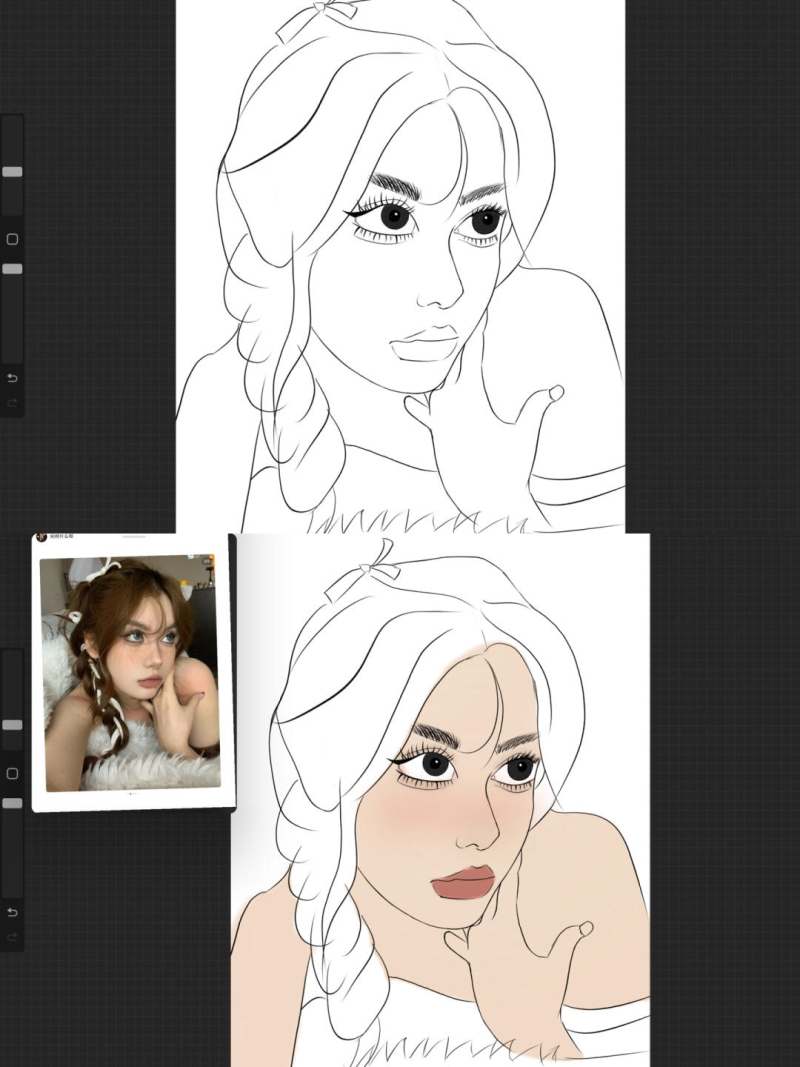Tap the undo arrow beside the uncolored line-art canvas

[12, 378]
